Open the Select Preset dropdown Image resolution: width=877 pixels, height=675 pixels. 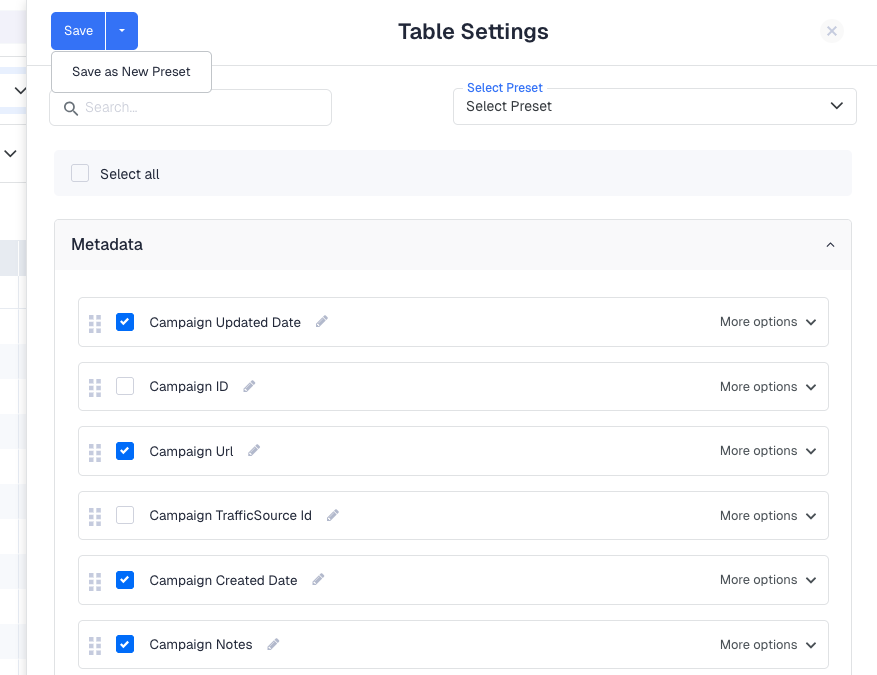pos(654,106)
